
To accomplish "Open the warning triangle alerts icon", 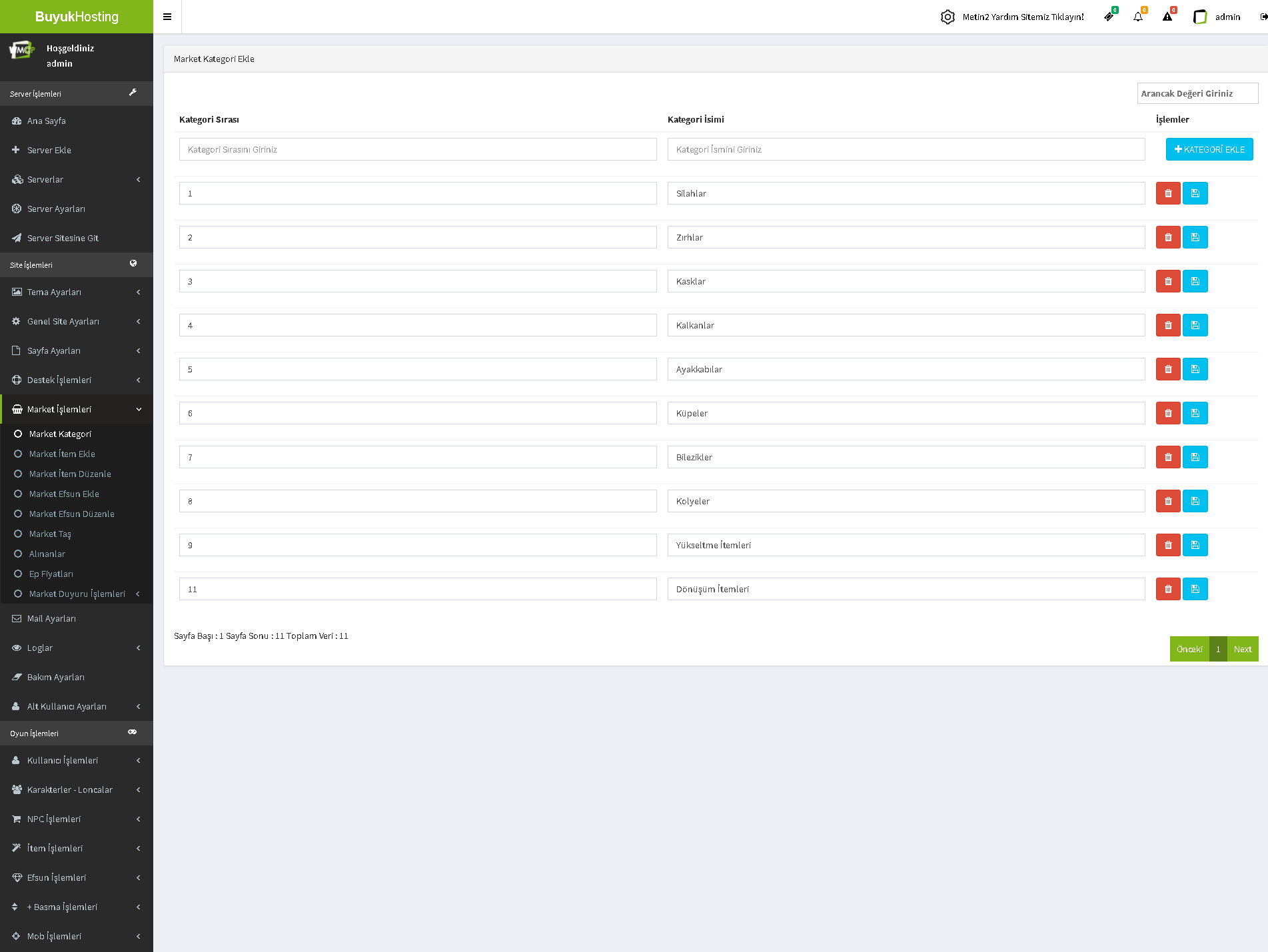I will pos(1167,17).
